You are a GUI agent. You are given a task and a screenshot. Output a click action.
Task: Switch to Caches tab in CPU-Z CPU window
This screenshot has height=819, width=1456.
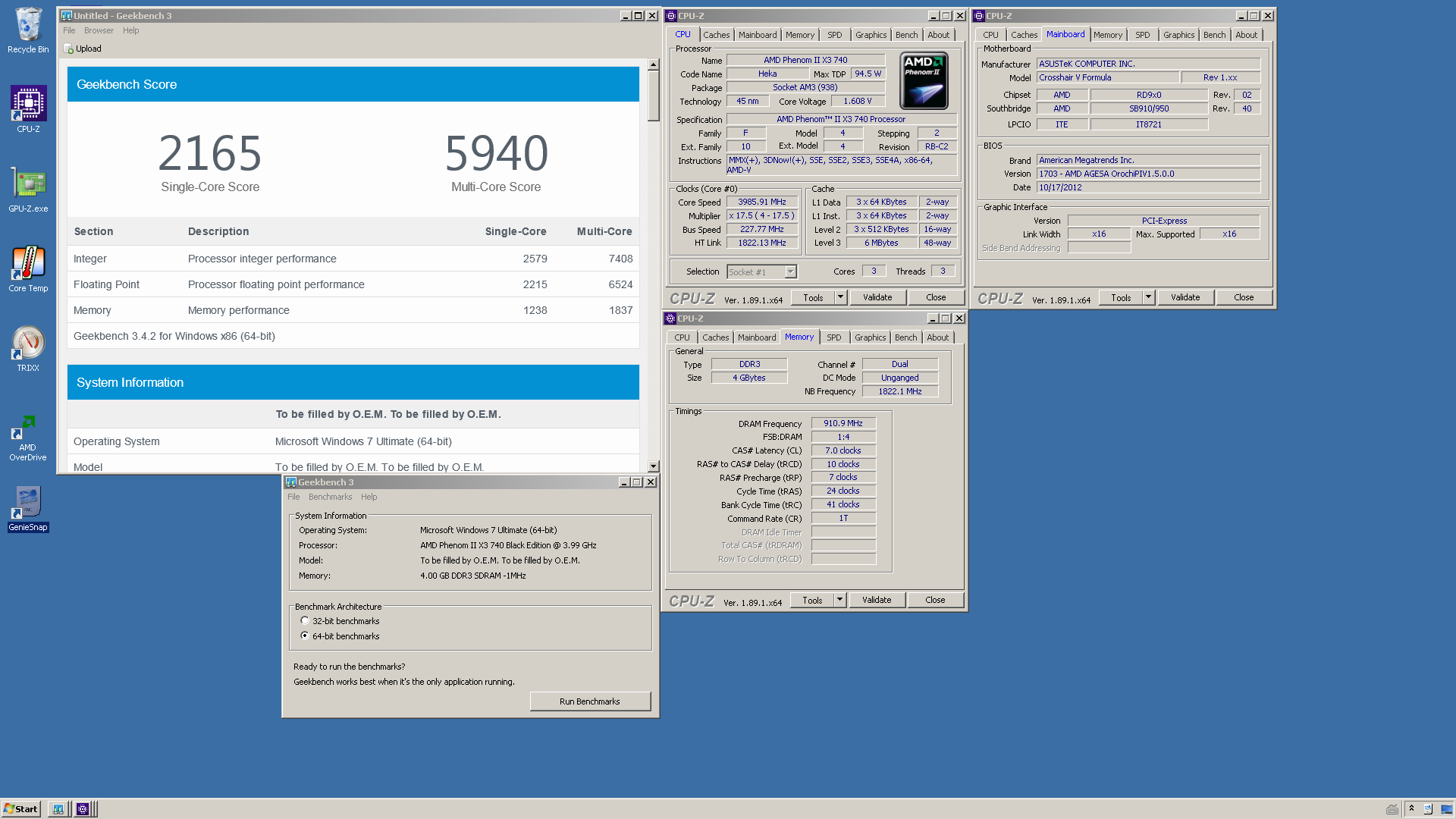click(716, 35)
